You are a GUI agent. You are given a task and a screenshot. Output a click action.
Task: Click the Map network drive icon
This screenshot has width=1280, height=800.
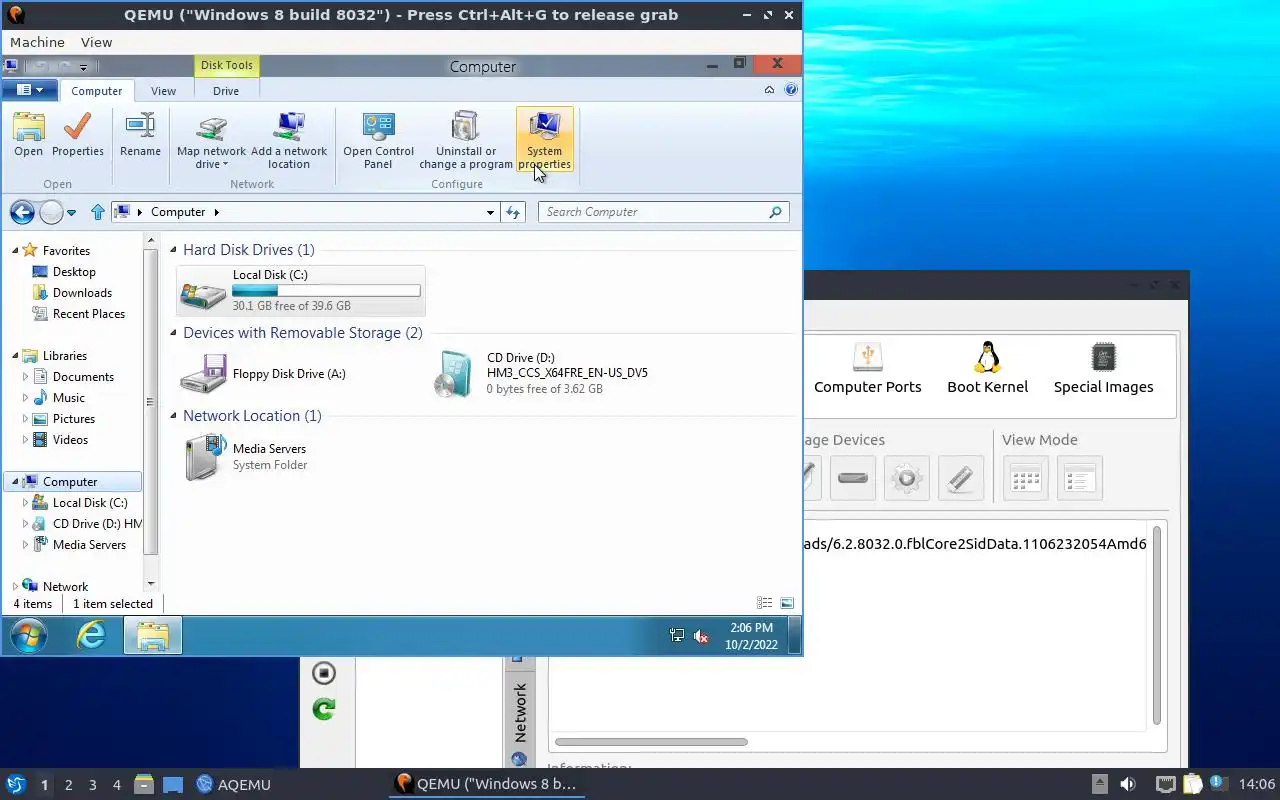tap(211, 127)
